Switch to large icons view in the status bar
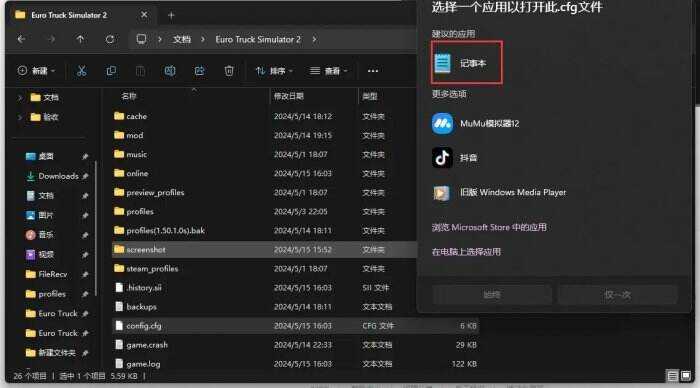This screenshot has height=388, width=700. pos(685,375)
